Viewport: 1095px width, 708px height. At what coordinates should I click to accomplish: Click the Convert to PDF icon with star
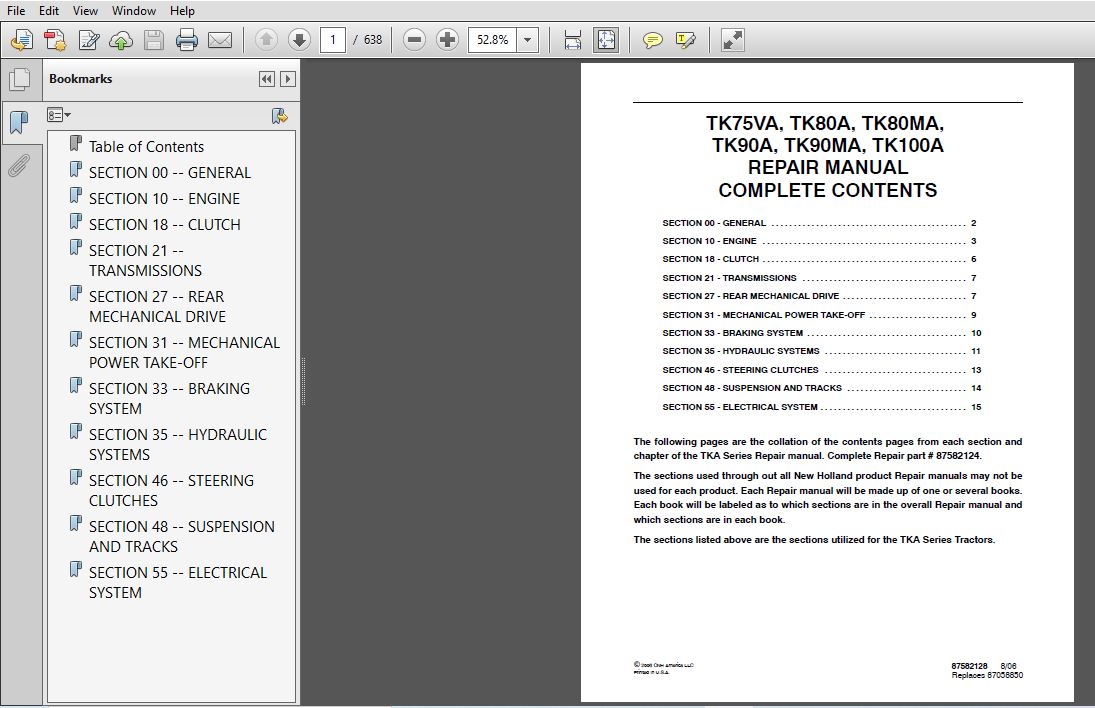(55, 40)
